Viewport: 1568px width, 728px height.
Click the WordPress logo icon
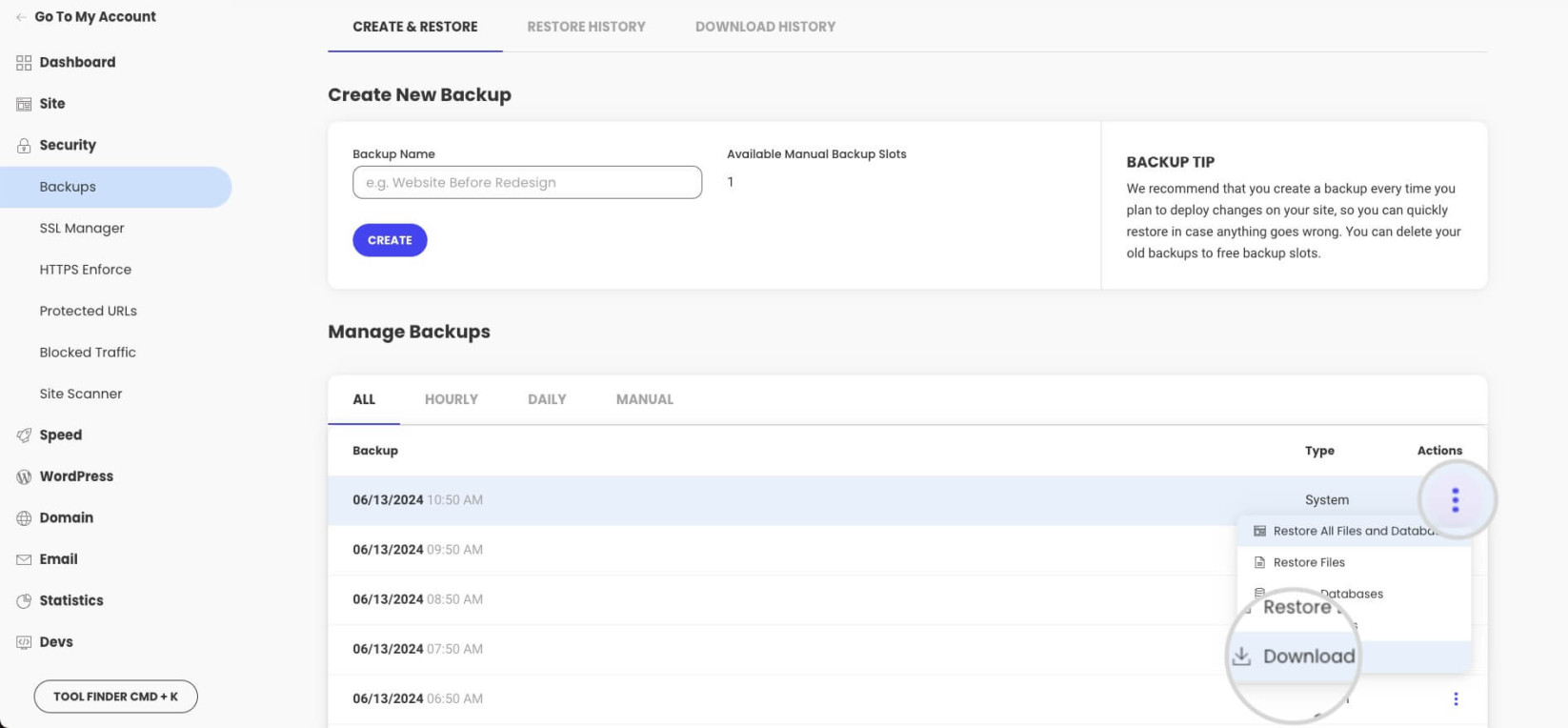point(24,476)
